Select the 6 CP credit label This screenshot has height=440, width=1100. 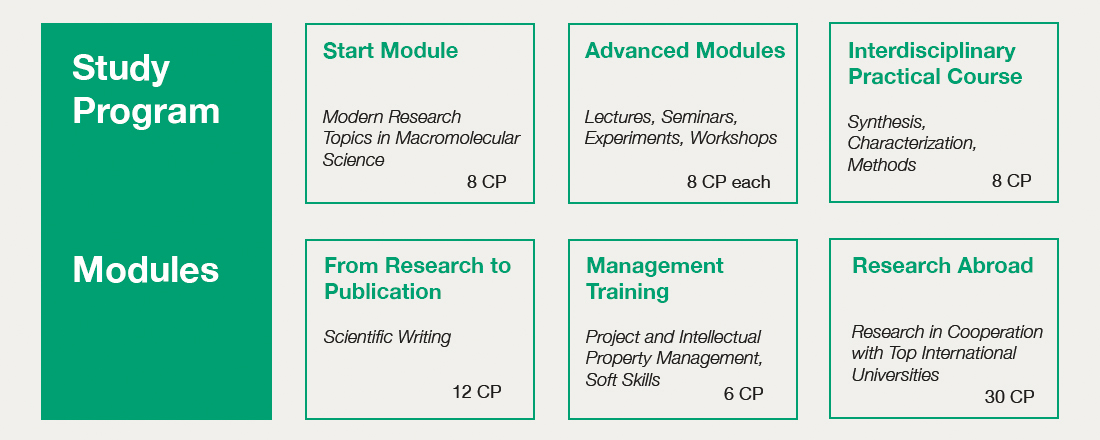coord(743,394)
